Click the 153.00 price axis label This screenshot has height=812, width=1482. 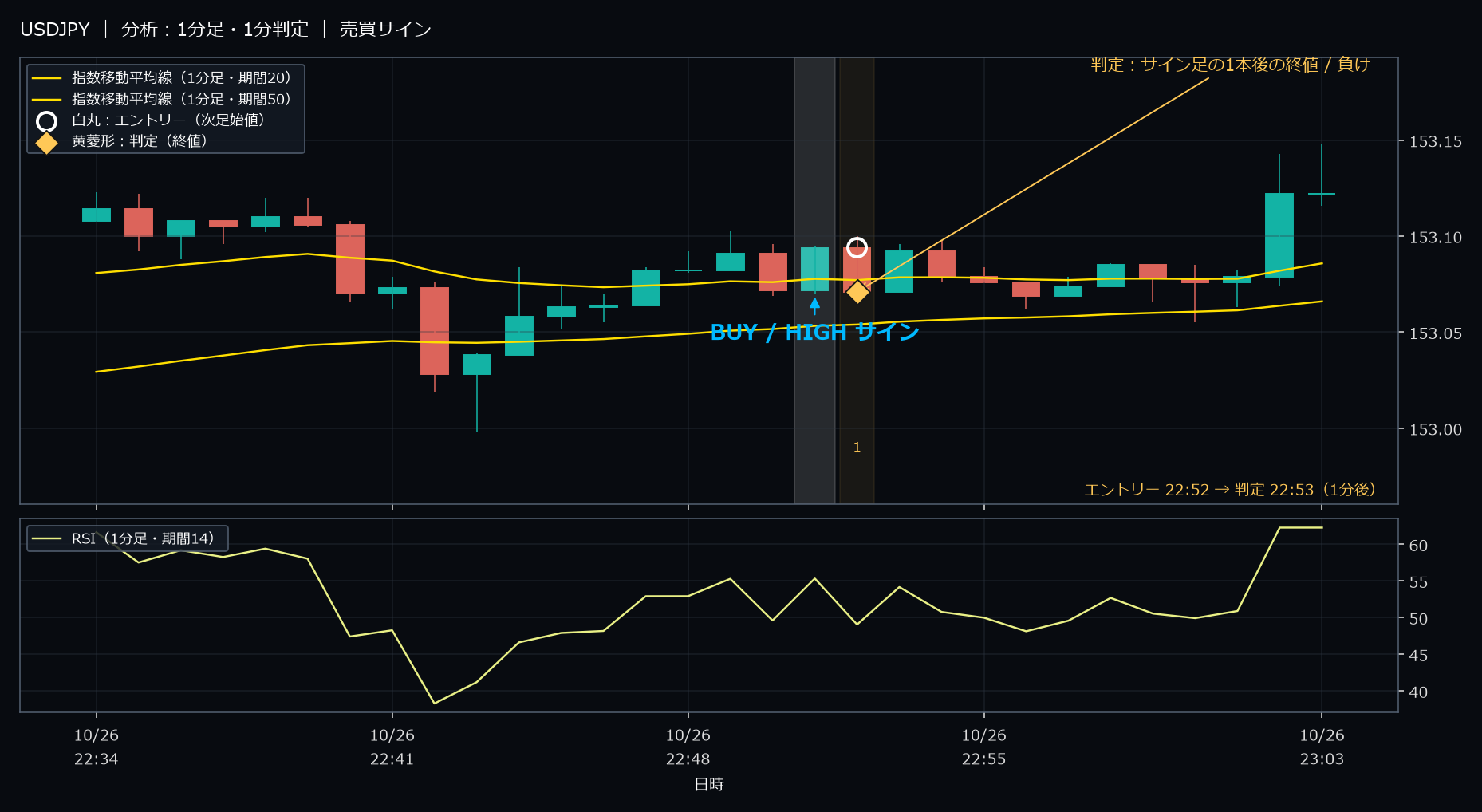click(x=1436, y=429)
